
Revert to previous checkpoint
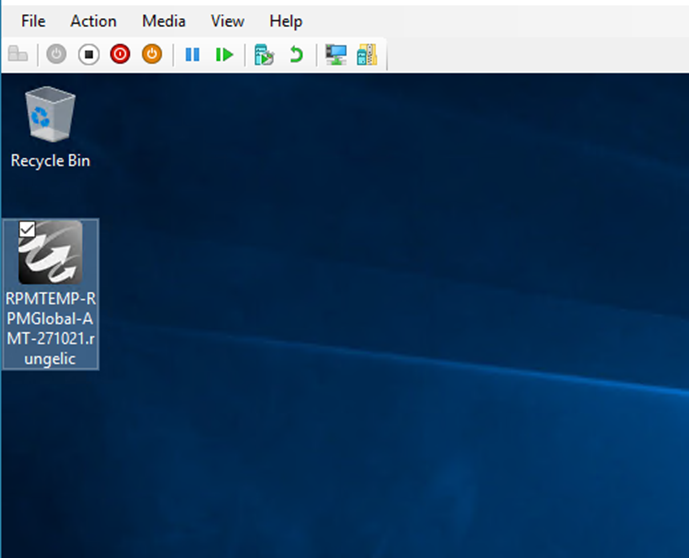point(297,55)
